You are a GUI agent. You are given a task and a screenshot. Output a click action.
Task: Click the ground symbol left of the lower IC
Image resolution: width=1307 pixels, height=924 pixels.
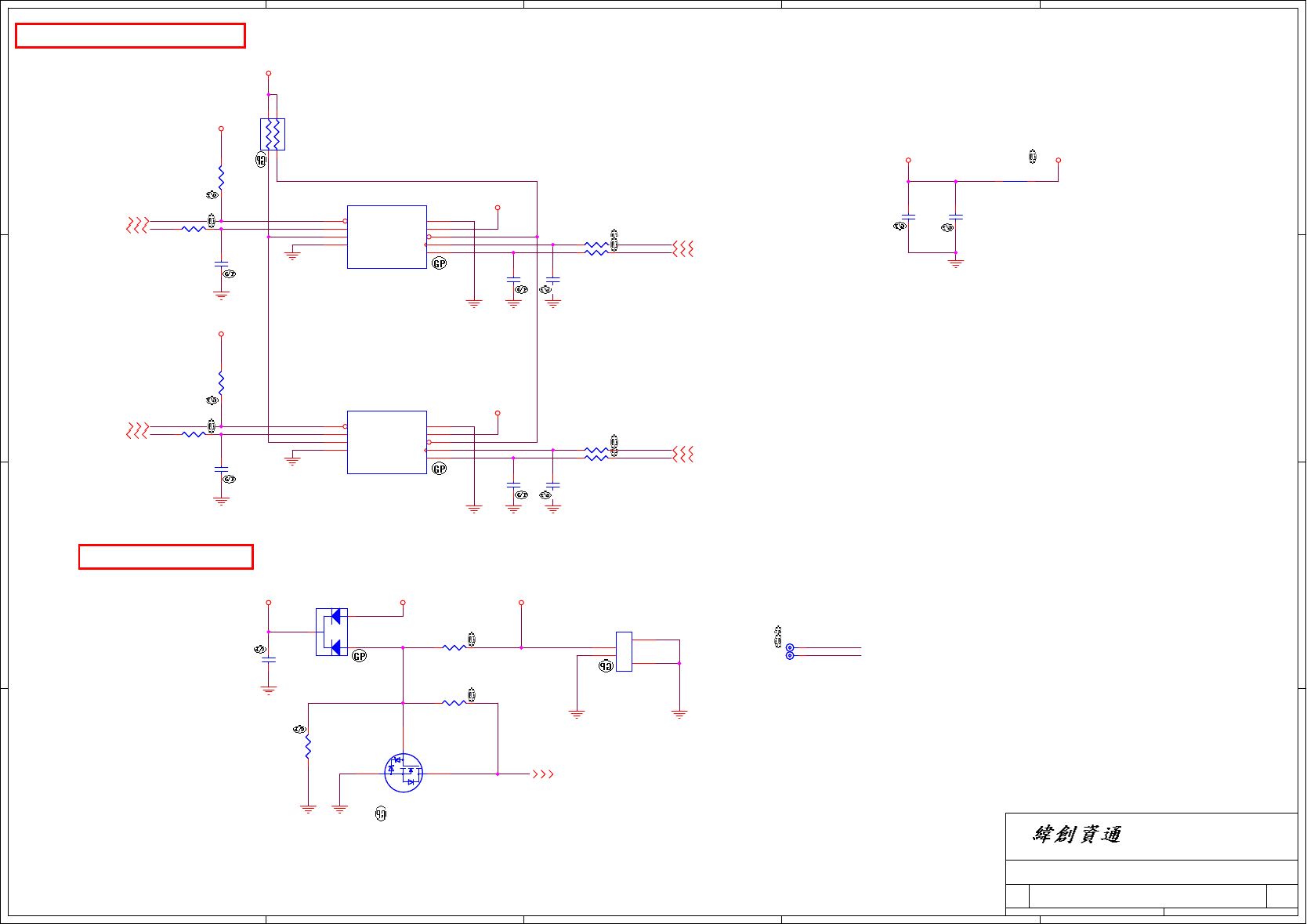coord(292,461)
